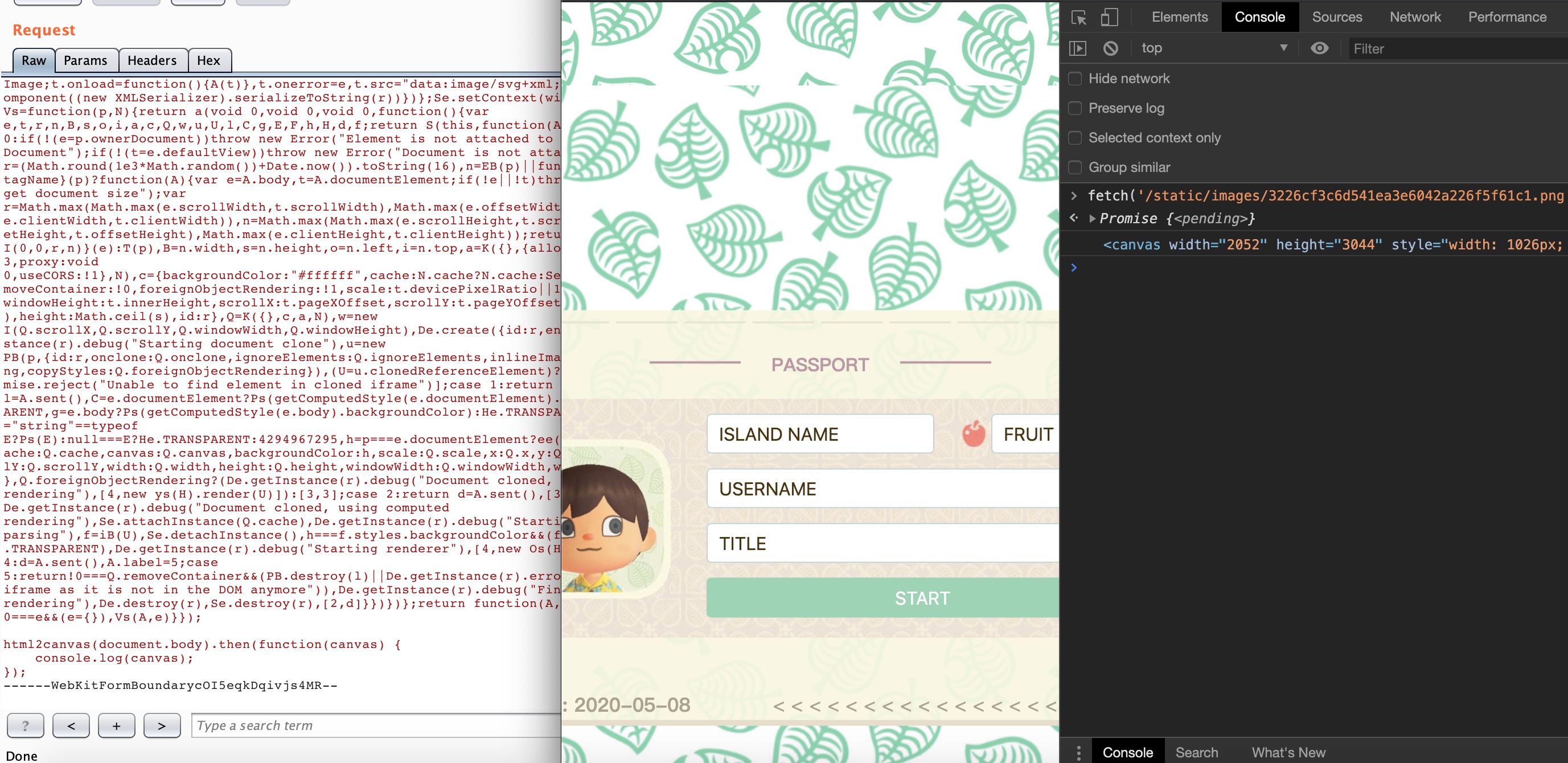Click the START button on passport page
This screenshot has height=763, width=1568.
coord(882,598)
